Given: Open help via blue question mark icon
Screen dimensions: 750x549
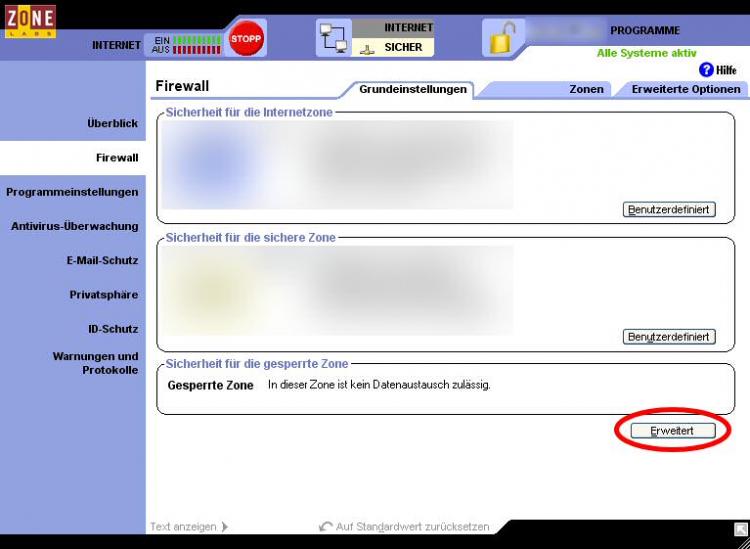Looking at the screenshot, I should (706, 70).
